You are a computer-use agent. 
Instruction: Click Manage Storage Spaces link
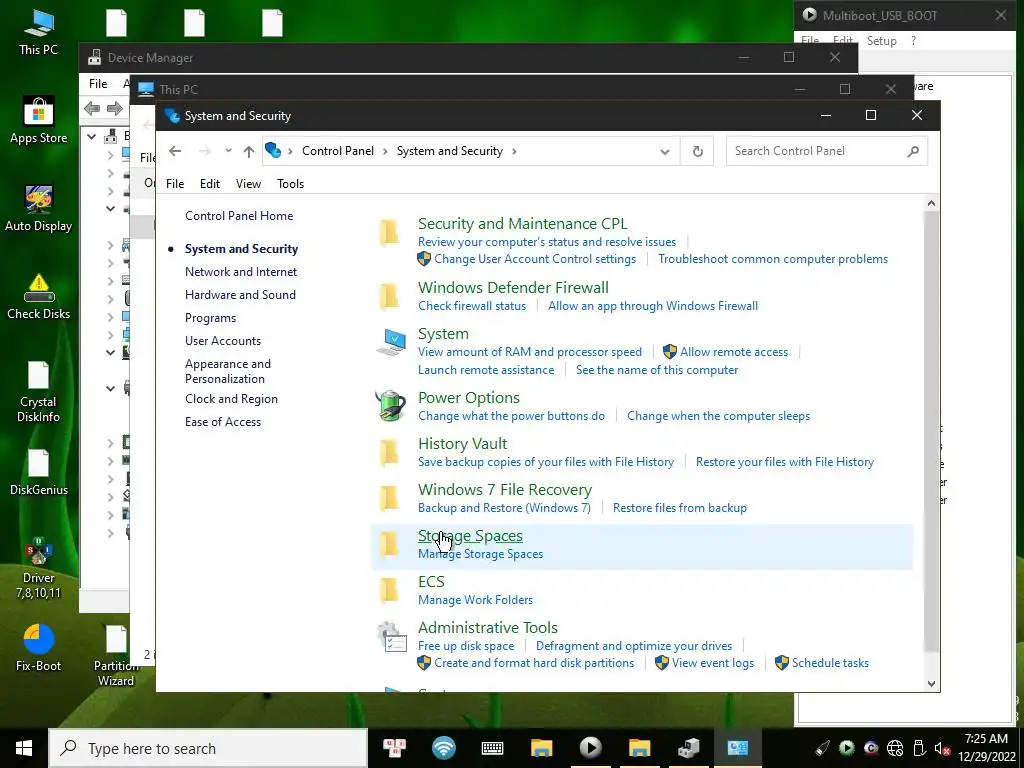coord(481,554)
